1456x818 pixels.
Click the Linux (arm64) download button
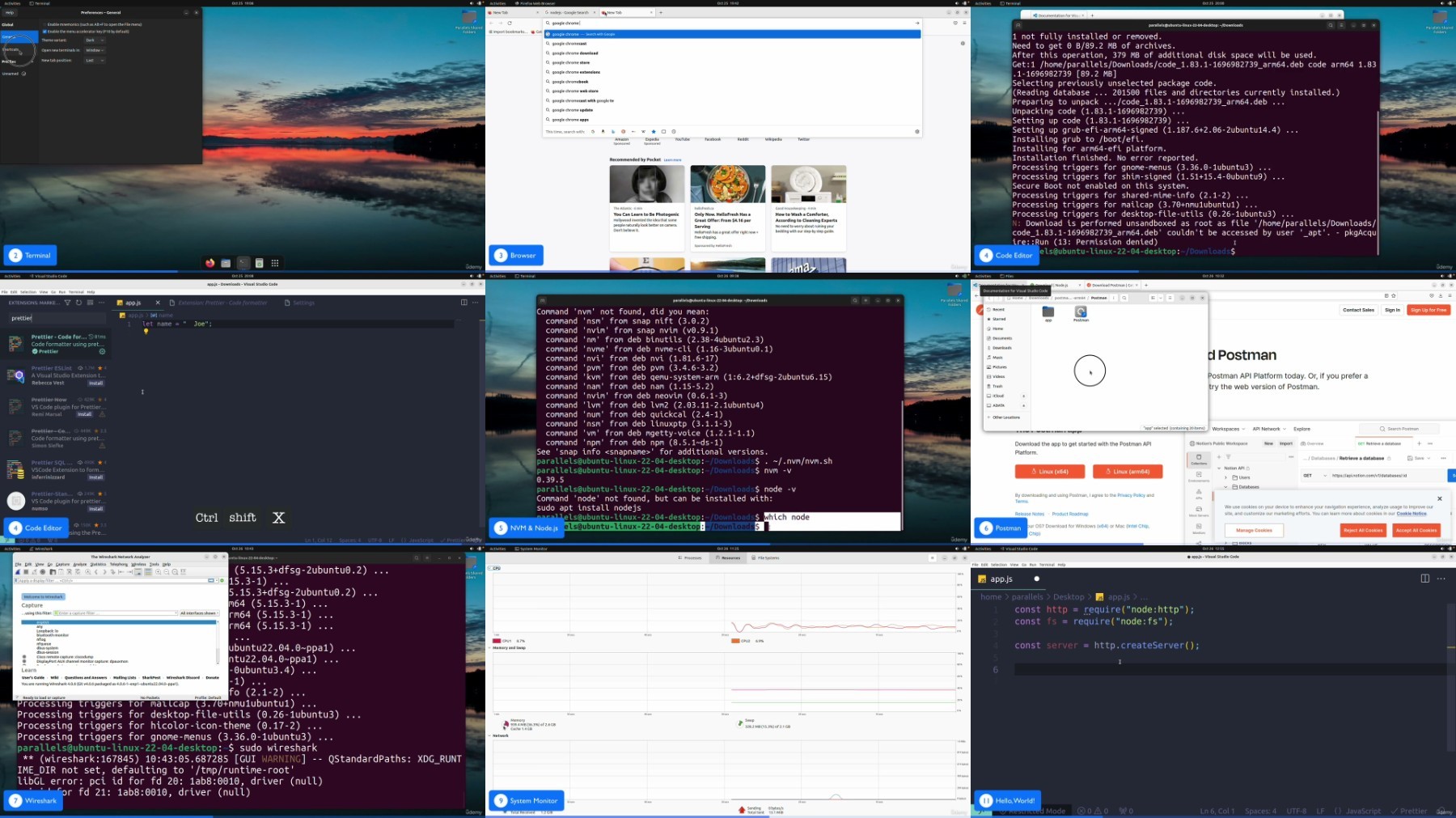coord(1128,472)
